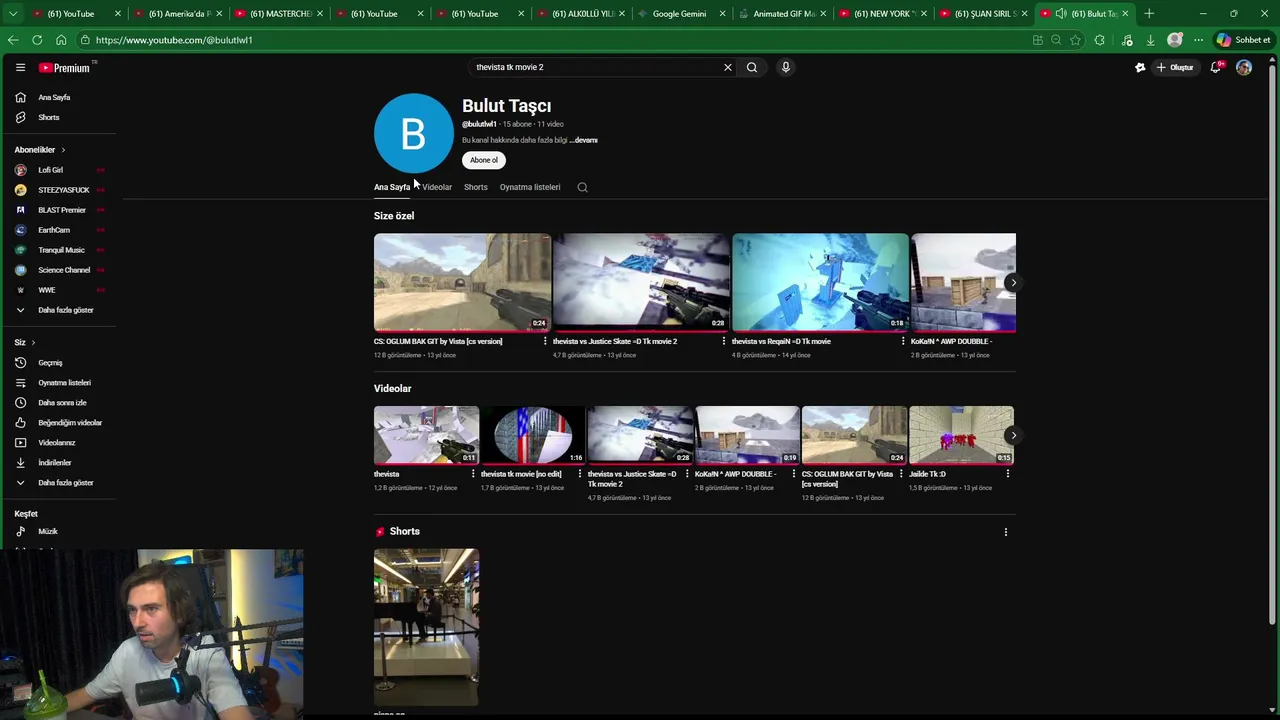Viewport: 1280px width, 720px height.
Task: Expand the Siz section chevron
Action: pyautogui.click(x=33, y=343)
